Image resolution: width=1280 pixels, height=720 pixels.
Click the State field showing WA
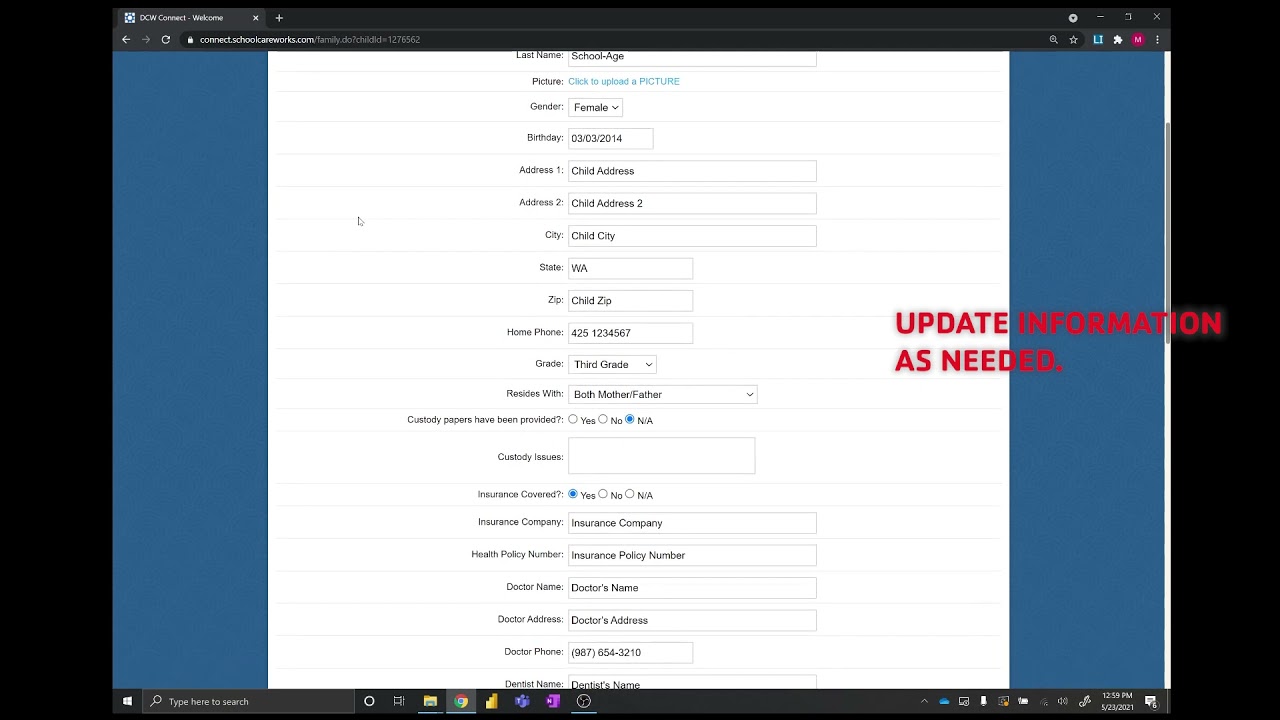(630, 268)
